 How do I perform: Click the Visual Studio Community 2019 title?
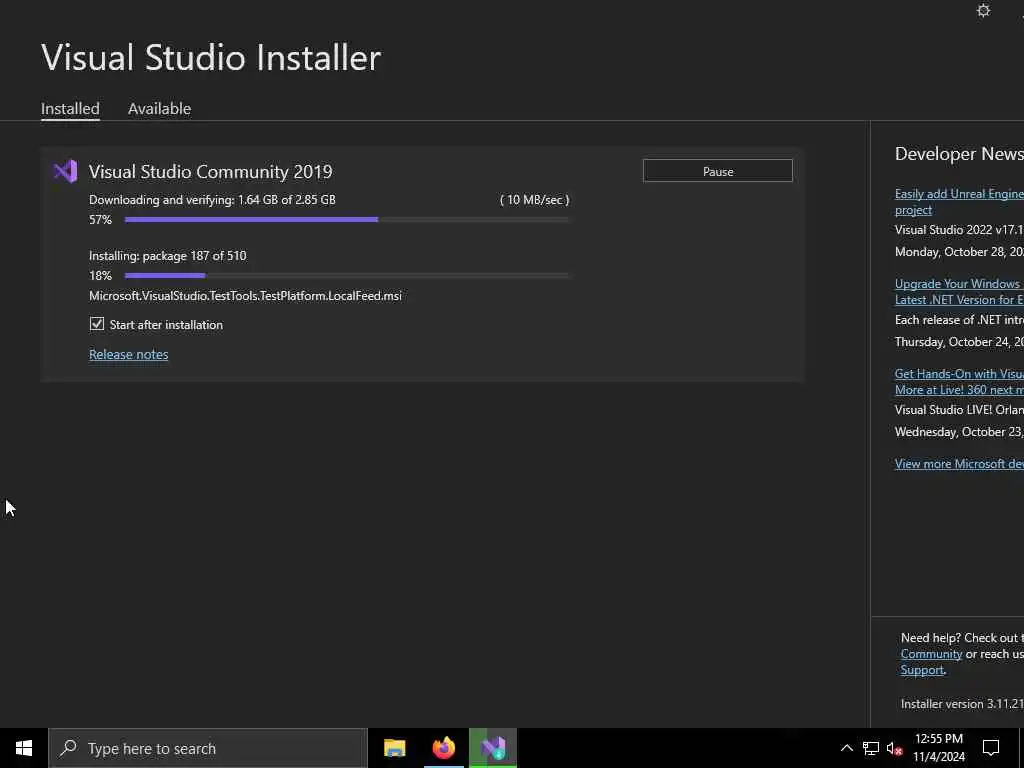210,172
